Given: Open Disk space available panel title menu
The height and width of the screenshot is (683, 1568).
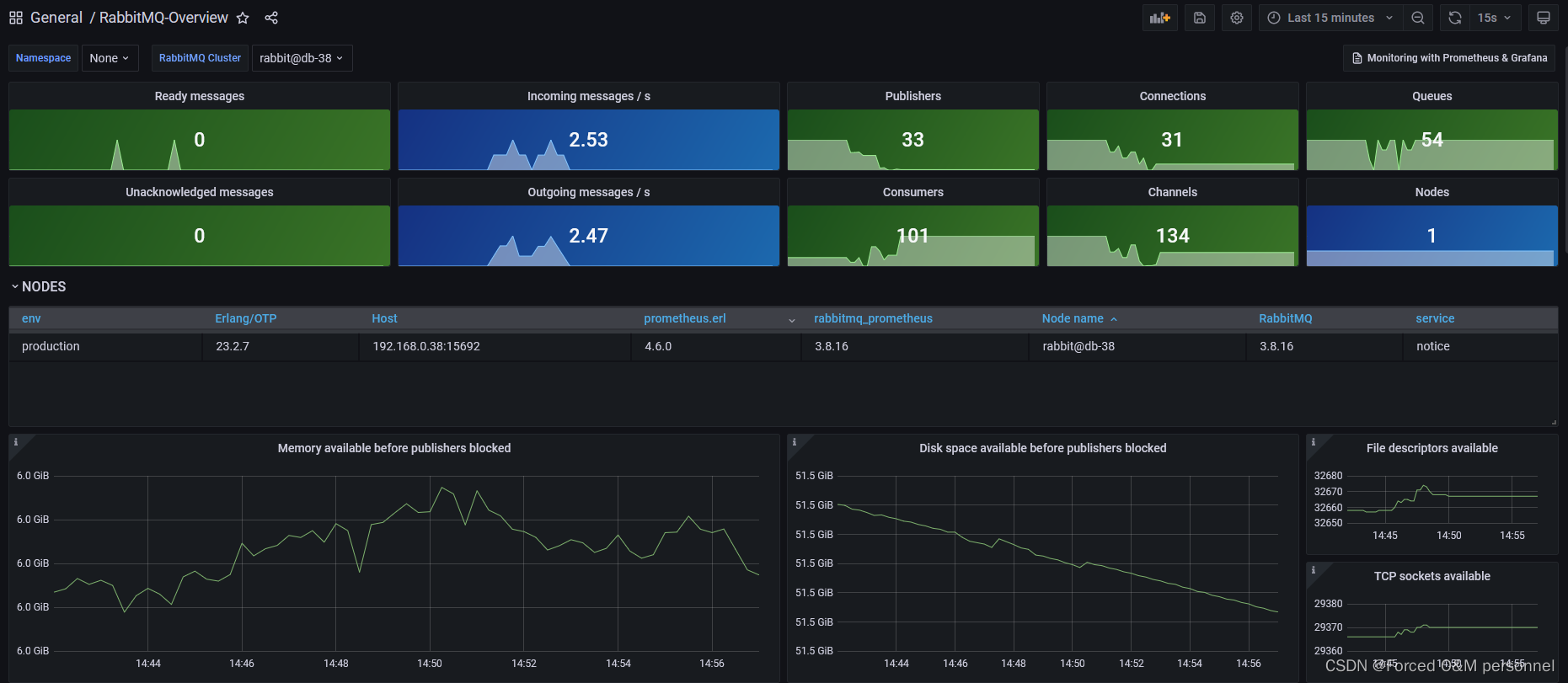Looking at the screenshot, I should (x=1043, y=448).
